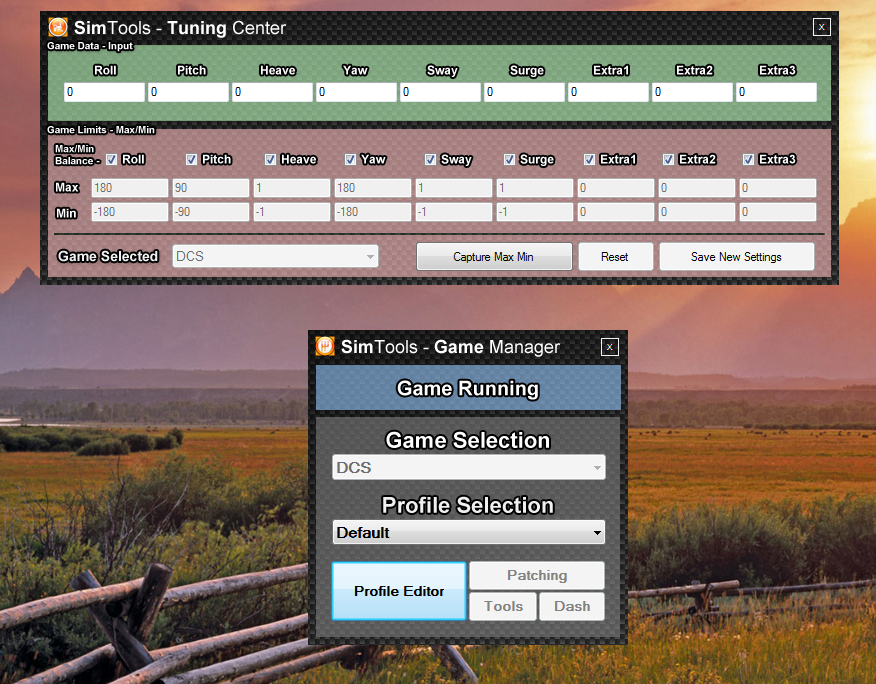Toggle the Extra3 Max/Min balance checkbox

coord(749,160)
